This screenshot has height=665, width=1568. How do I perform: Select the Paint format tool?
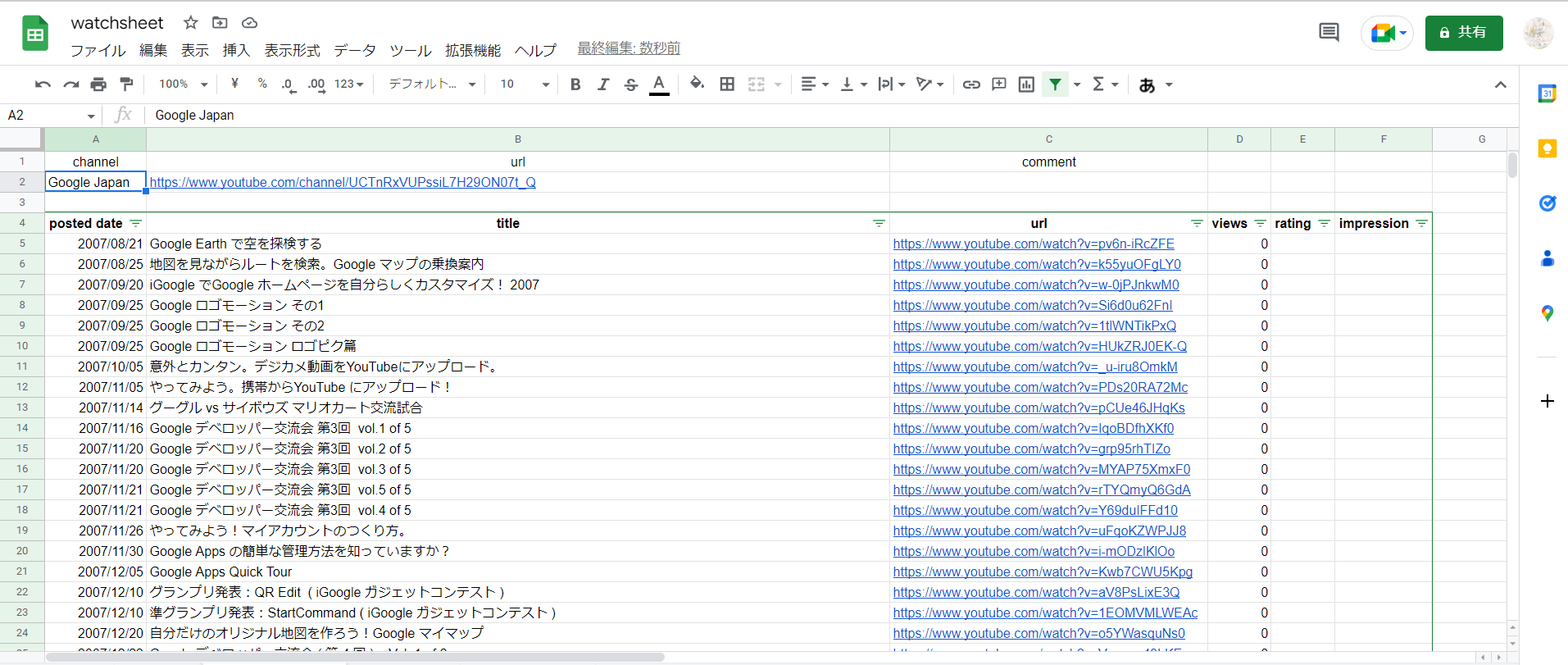coord(126,84)
